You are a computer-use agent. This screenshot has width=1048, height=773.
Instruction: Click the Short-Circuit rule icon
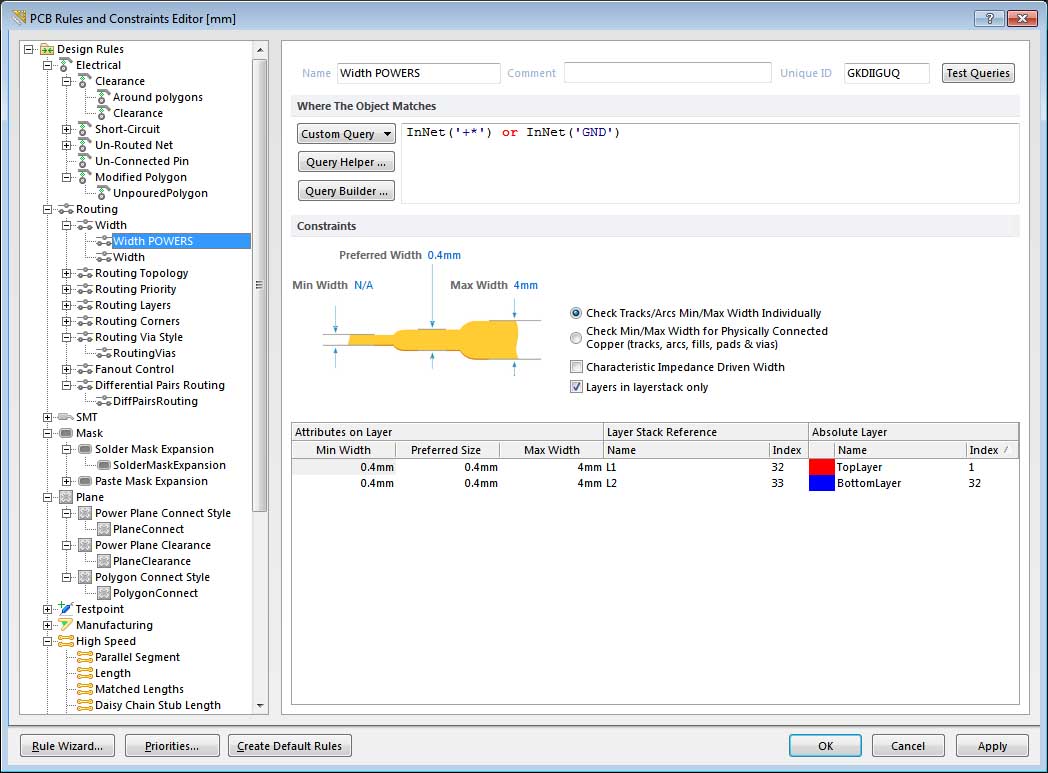tap(84, 129)
